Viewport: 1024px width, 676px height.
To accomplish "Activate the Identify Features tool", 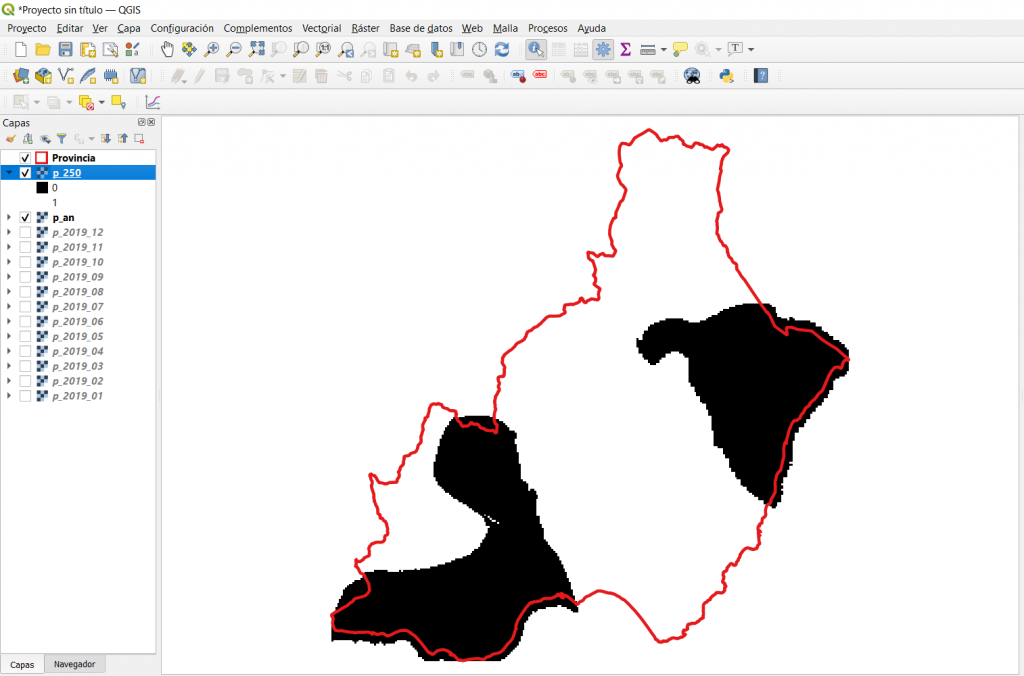I will tap(536, 49).
